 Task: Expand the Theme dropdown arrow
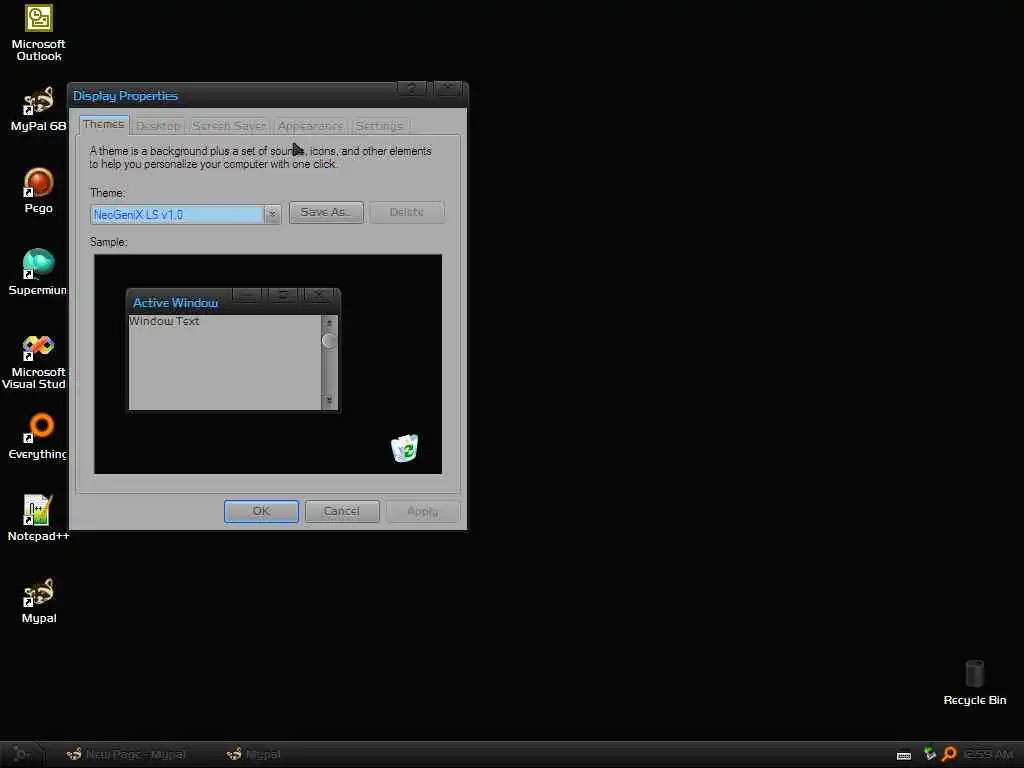[272, 214]
